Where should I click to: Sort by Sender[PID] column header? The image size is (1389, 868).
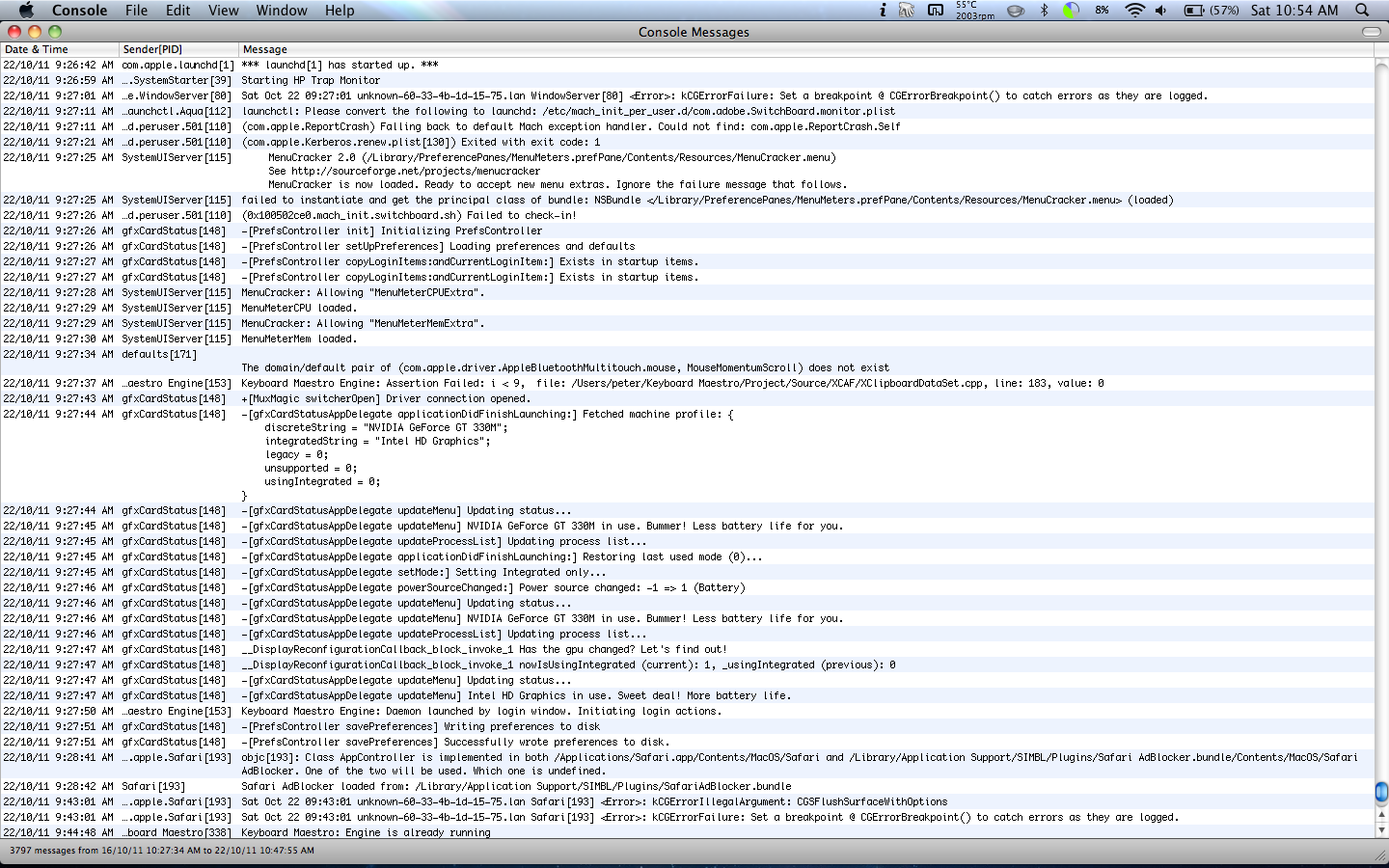coord(179,49)
